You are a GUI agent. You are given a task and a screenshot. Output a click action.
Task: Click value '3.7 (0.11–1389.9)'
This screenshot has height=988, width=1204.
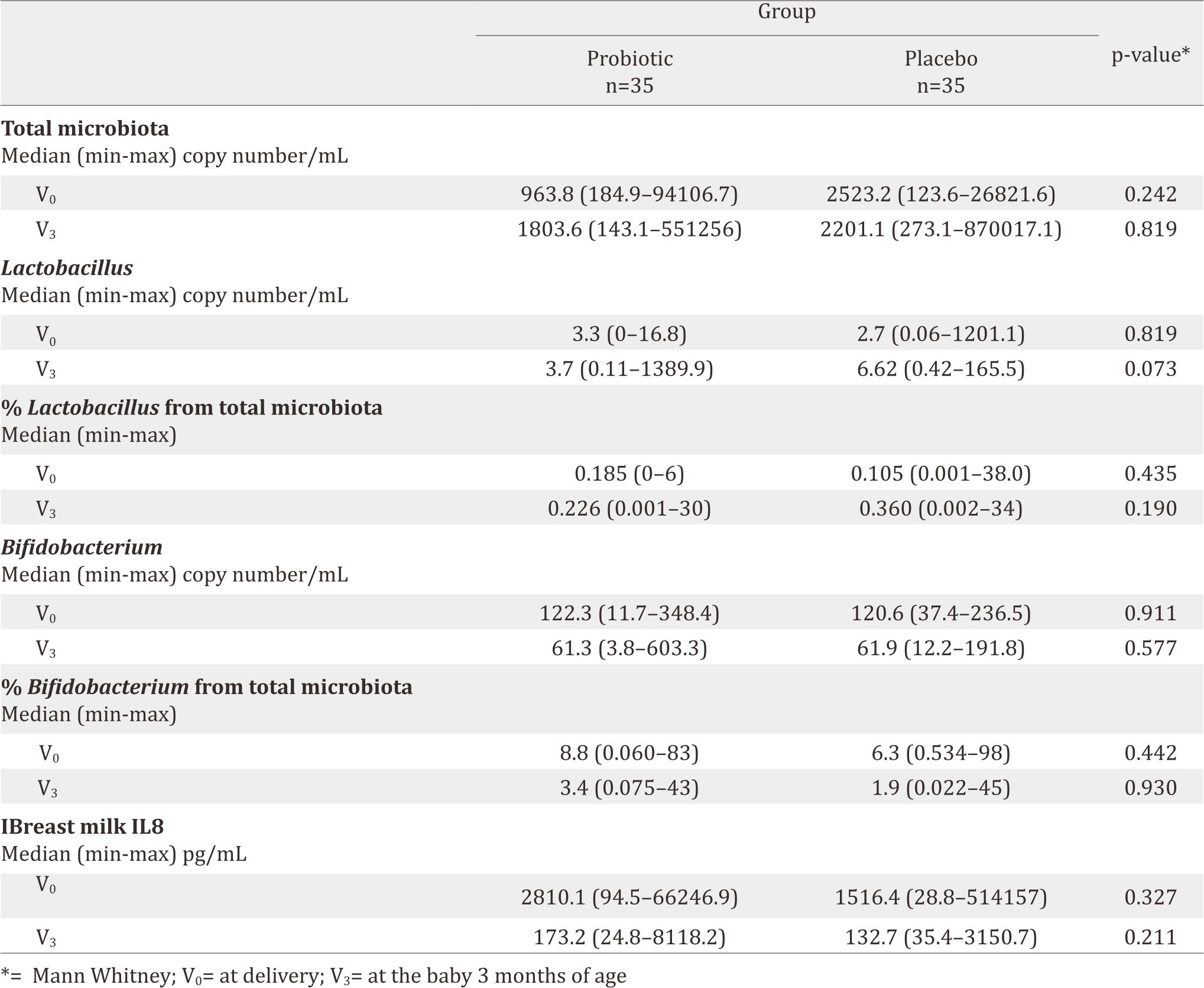pos(629,369)
